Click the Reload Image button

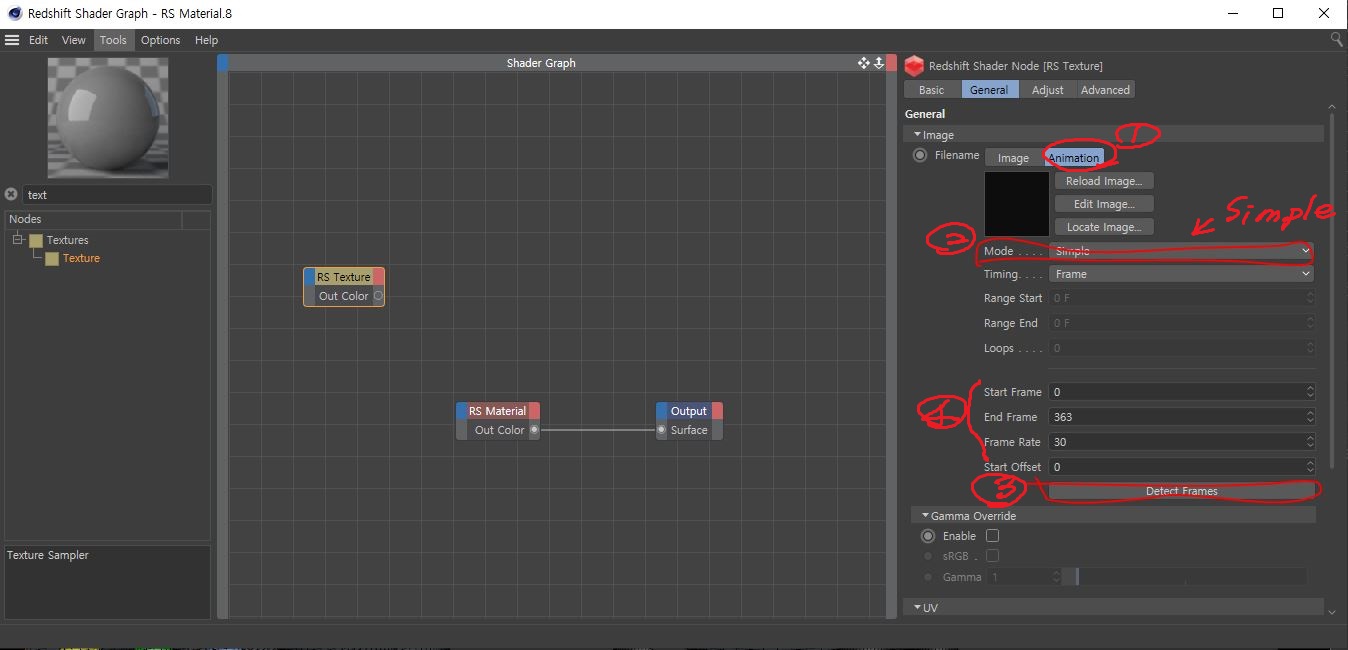point(1104,181)
